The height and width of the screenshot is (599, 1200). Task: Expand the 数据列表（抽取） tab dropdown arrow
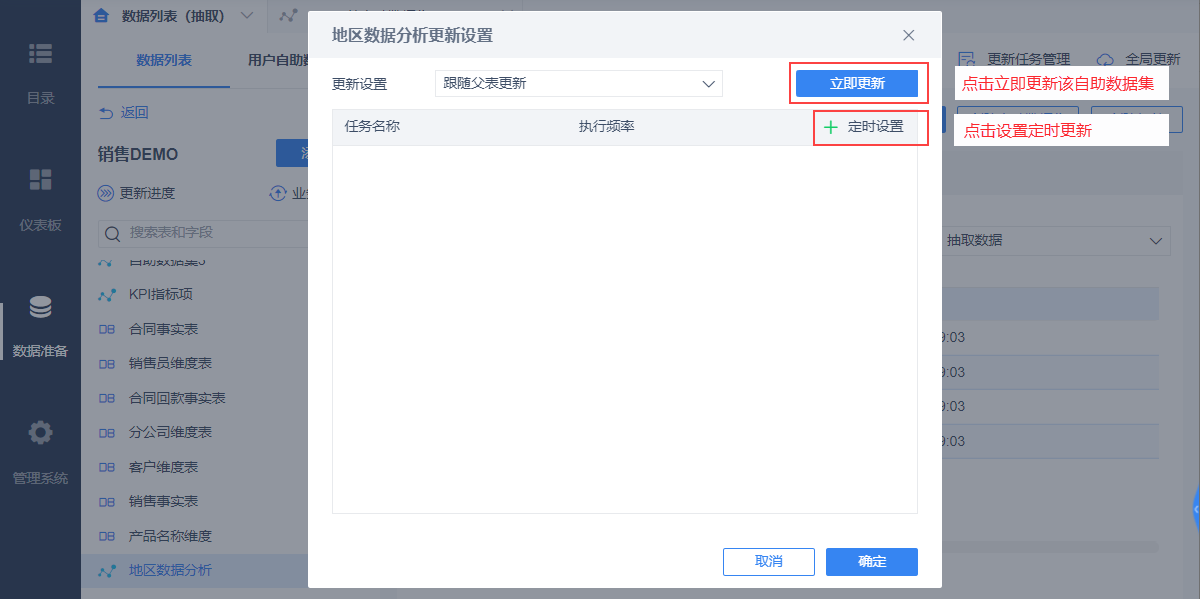(246, 16)
